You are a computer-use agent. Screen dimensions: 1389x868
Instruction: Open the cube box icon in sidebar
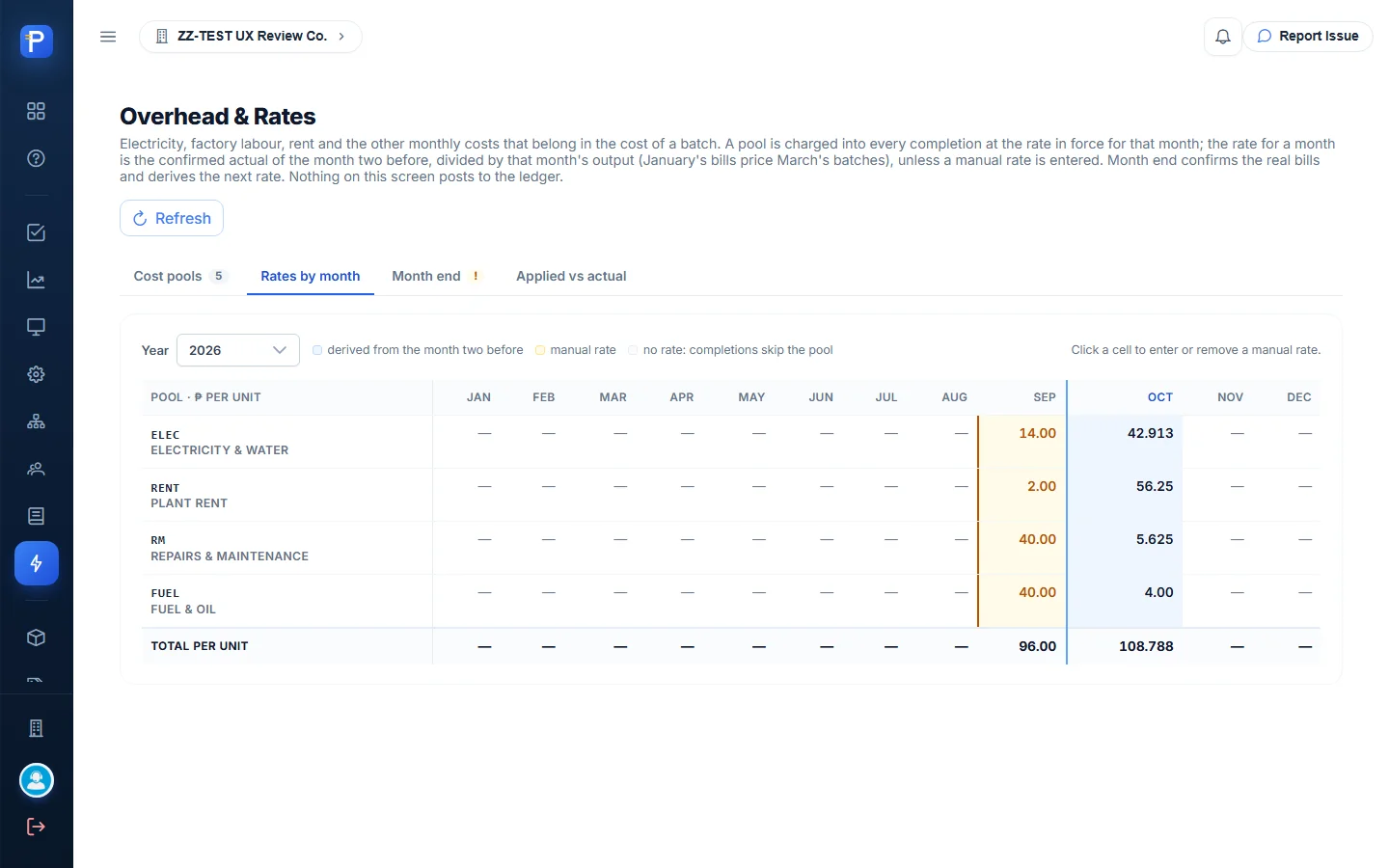36,637
